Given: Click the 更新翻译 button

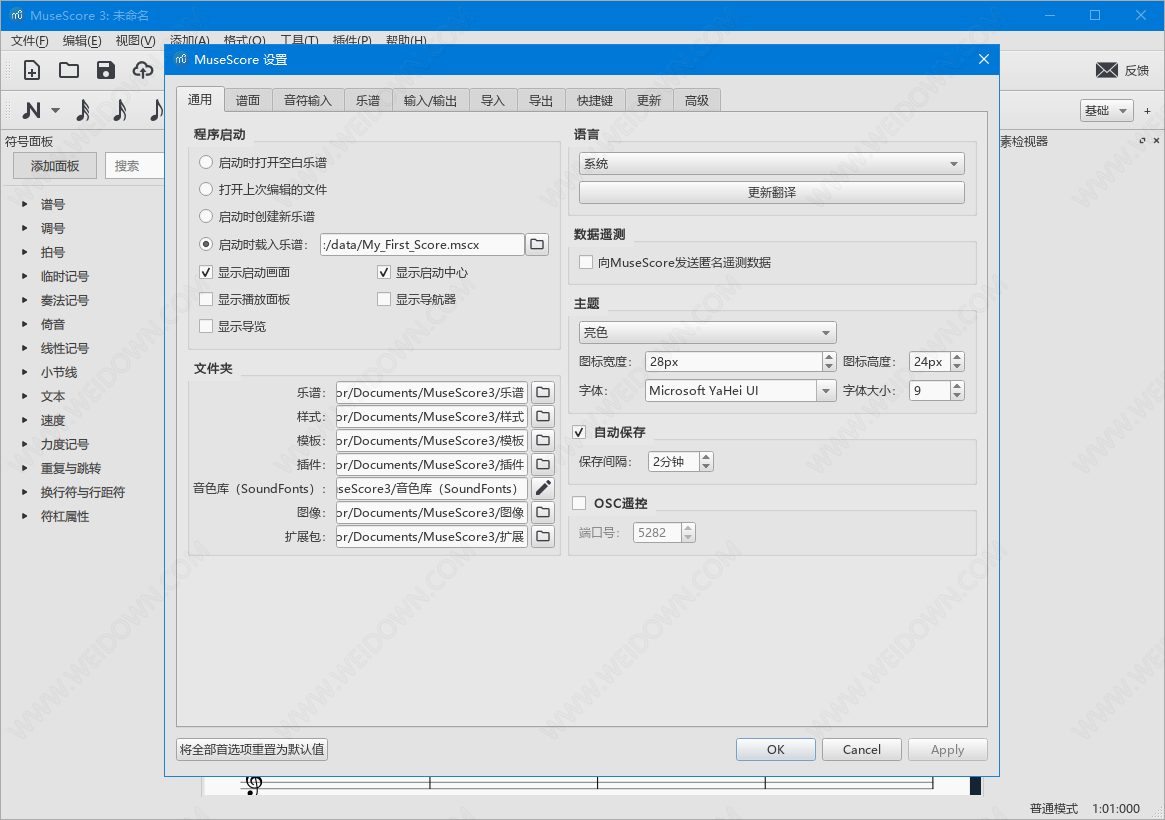Looking at the screenshot, I should pos(771,192).
